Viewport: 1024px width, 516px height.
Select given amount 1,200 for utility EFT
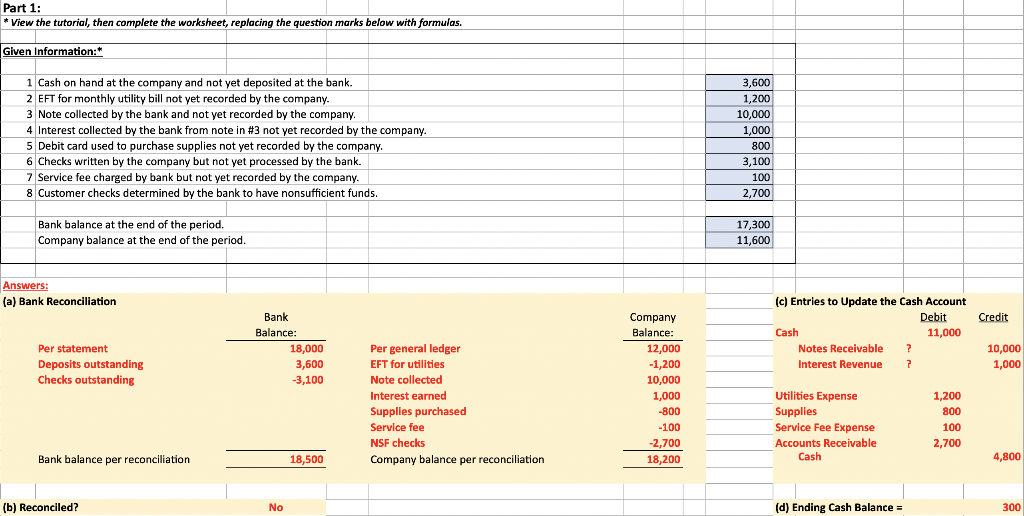tap(740, 99)
